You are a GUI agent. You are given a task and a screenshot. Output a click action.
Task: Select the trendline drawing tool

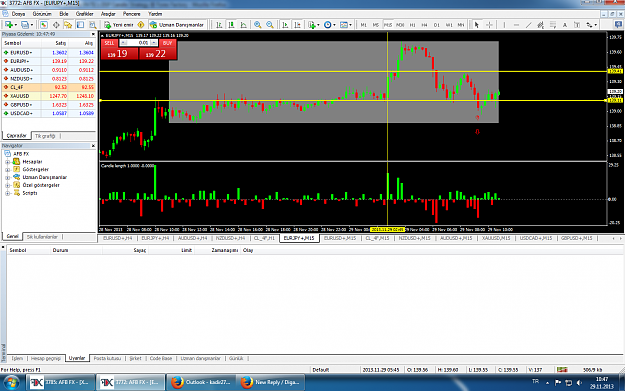coord(529,25)
